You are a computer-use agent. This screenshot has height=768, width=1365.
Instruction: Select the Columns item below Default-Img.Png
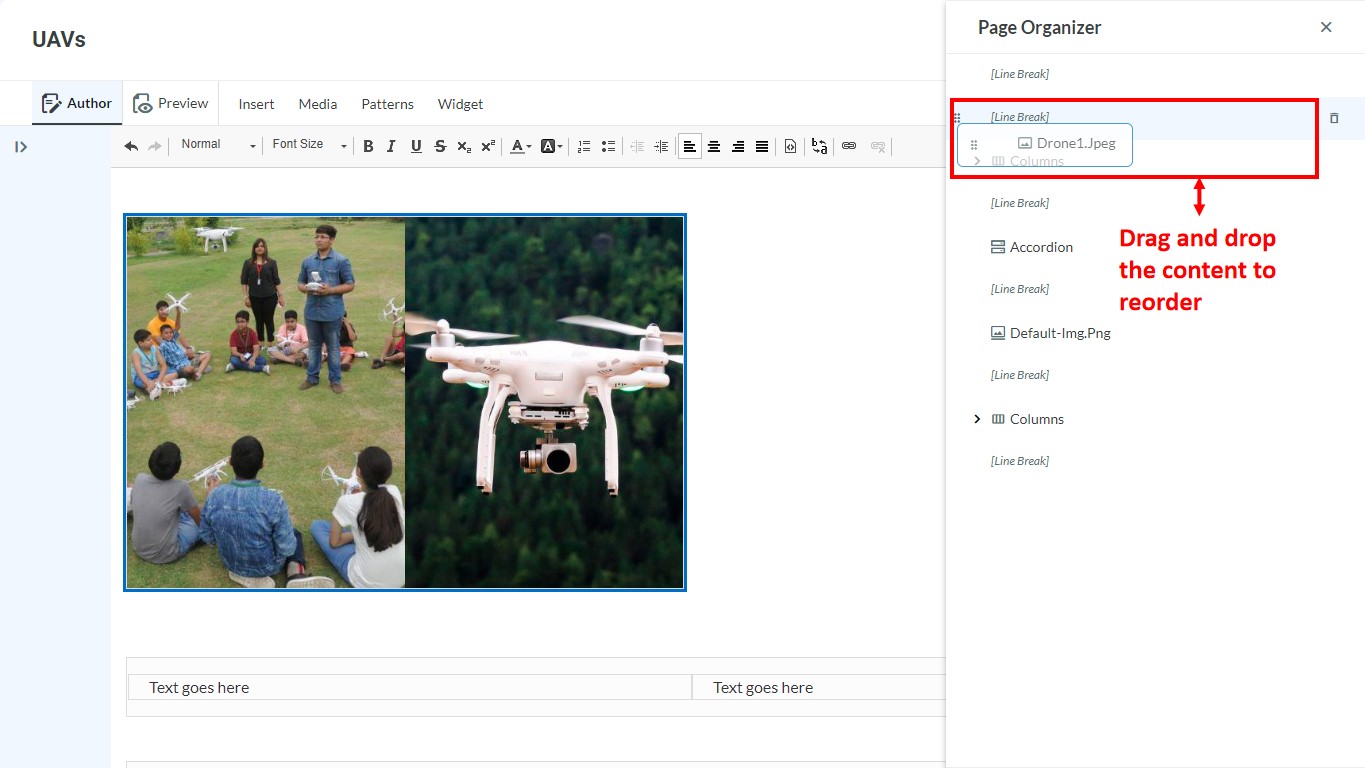(x=1028, y=419)
